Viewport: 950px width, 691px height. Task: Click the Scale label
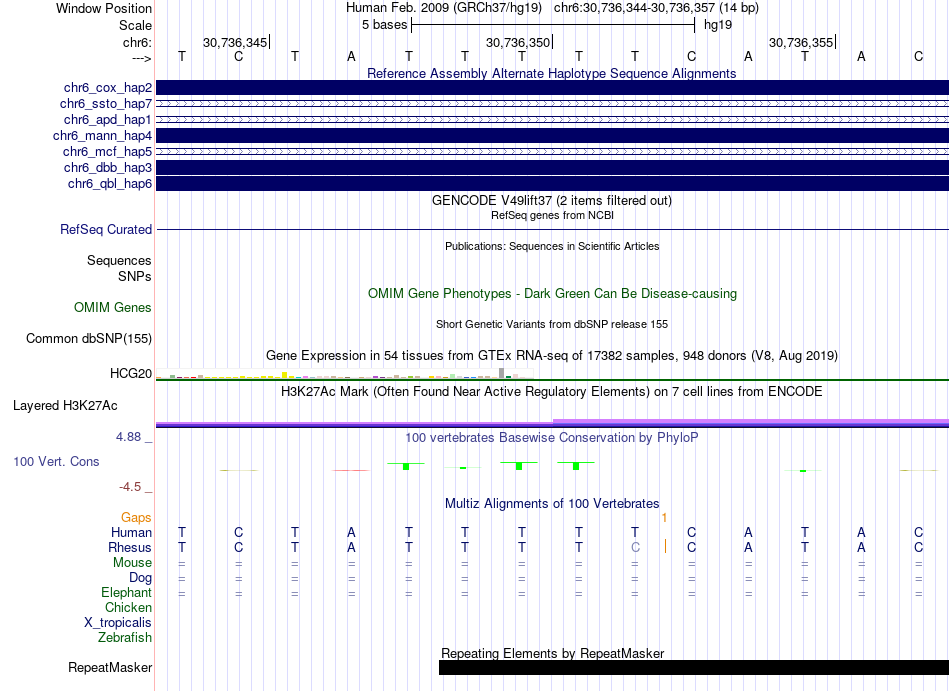click(135, 25)
